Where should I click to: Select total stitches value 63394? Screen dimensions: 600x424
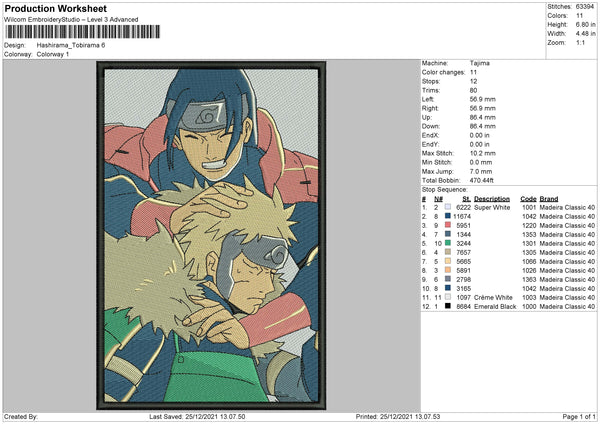585,7
